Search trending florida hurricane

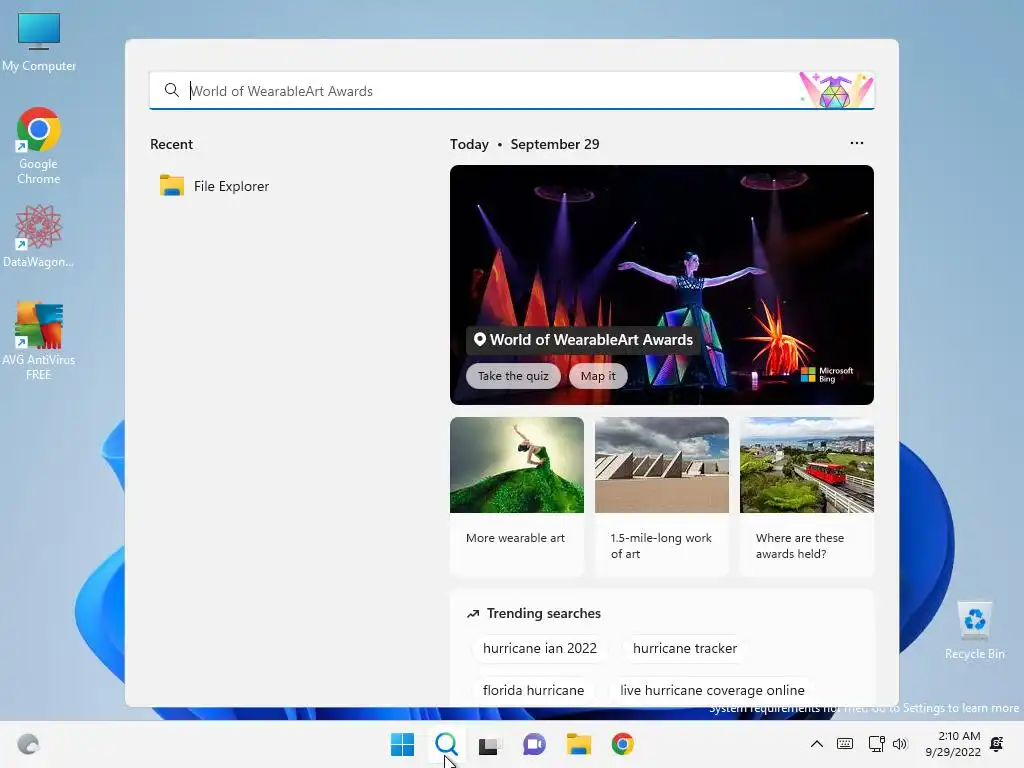(533, 690)
